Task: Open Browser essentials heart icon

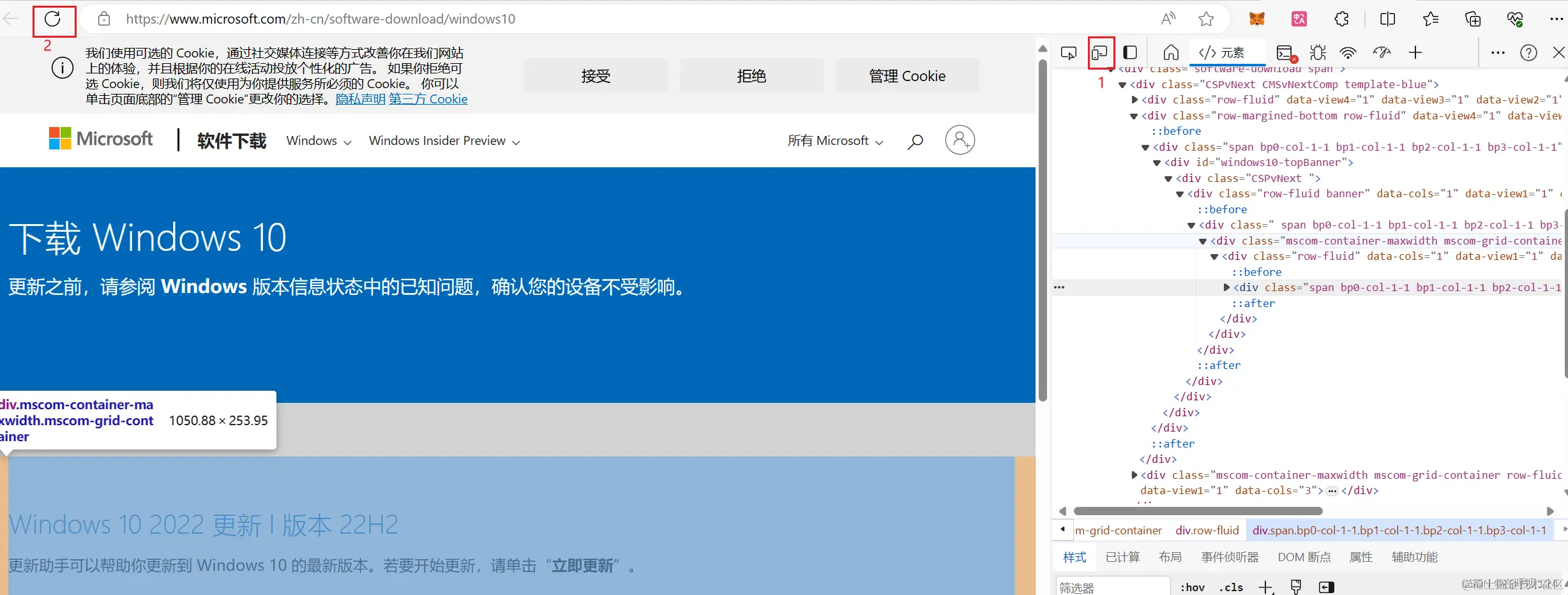Action: 1515,19
